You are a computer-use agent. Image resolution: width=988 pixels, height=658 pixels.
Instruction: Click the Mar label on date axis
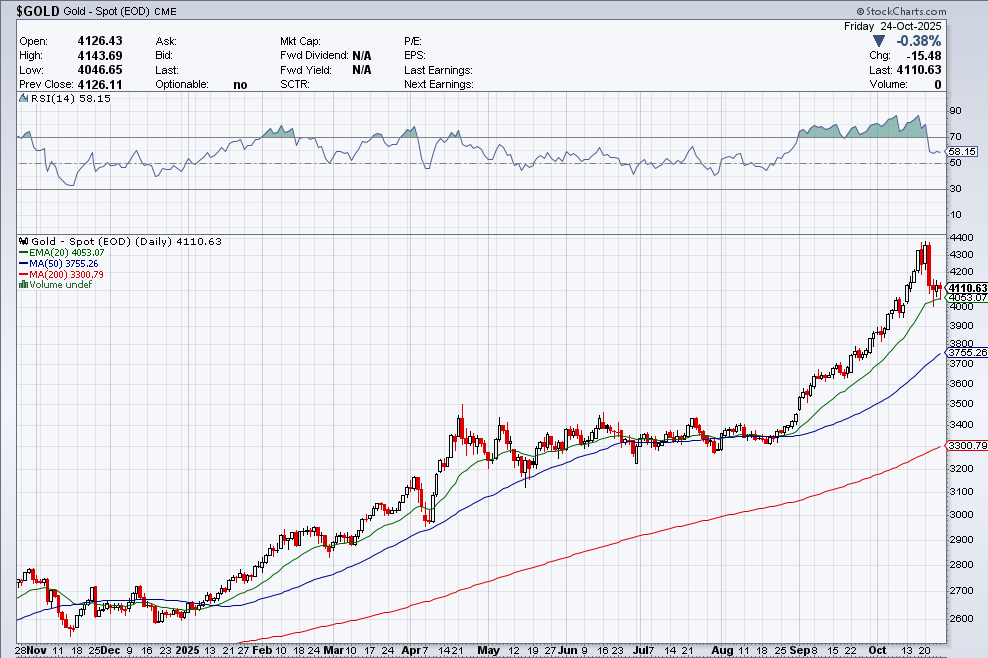click(333, 650)
